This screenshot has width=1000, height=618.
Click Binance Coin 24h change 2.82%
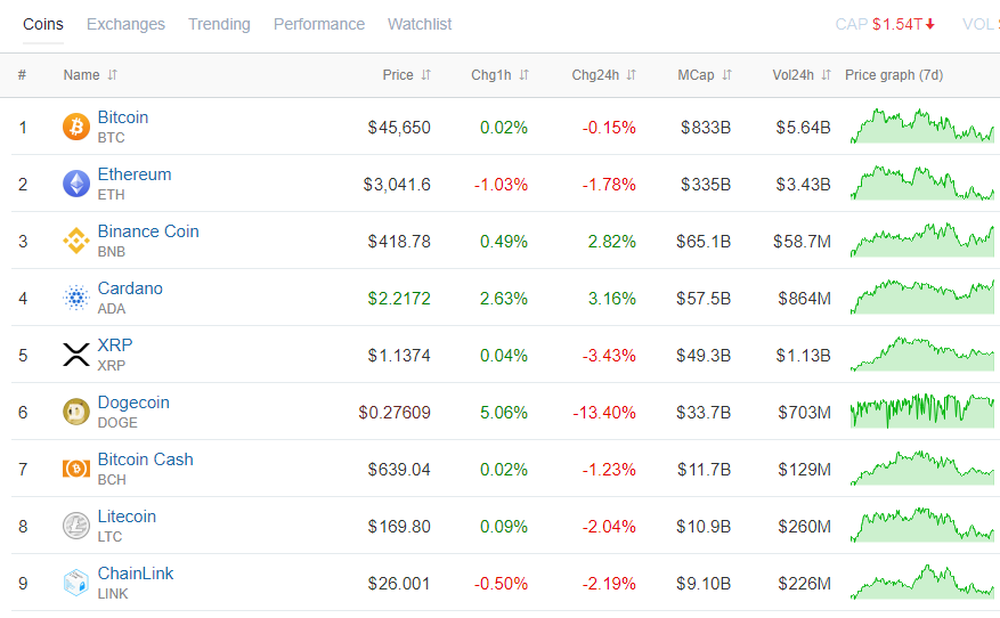click(x=612, y=242)
